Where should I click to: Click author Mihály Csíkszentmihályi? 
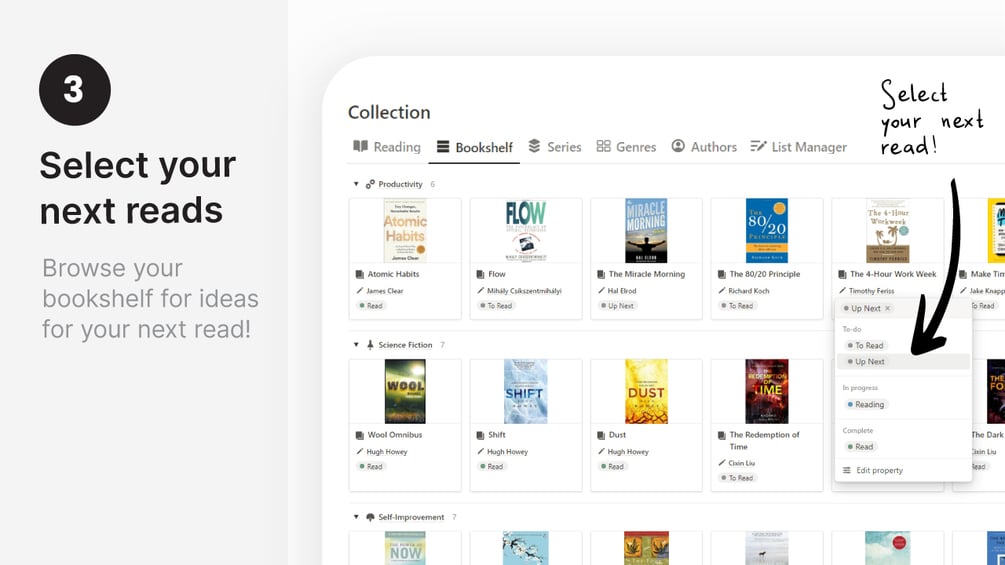(524, 291)
